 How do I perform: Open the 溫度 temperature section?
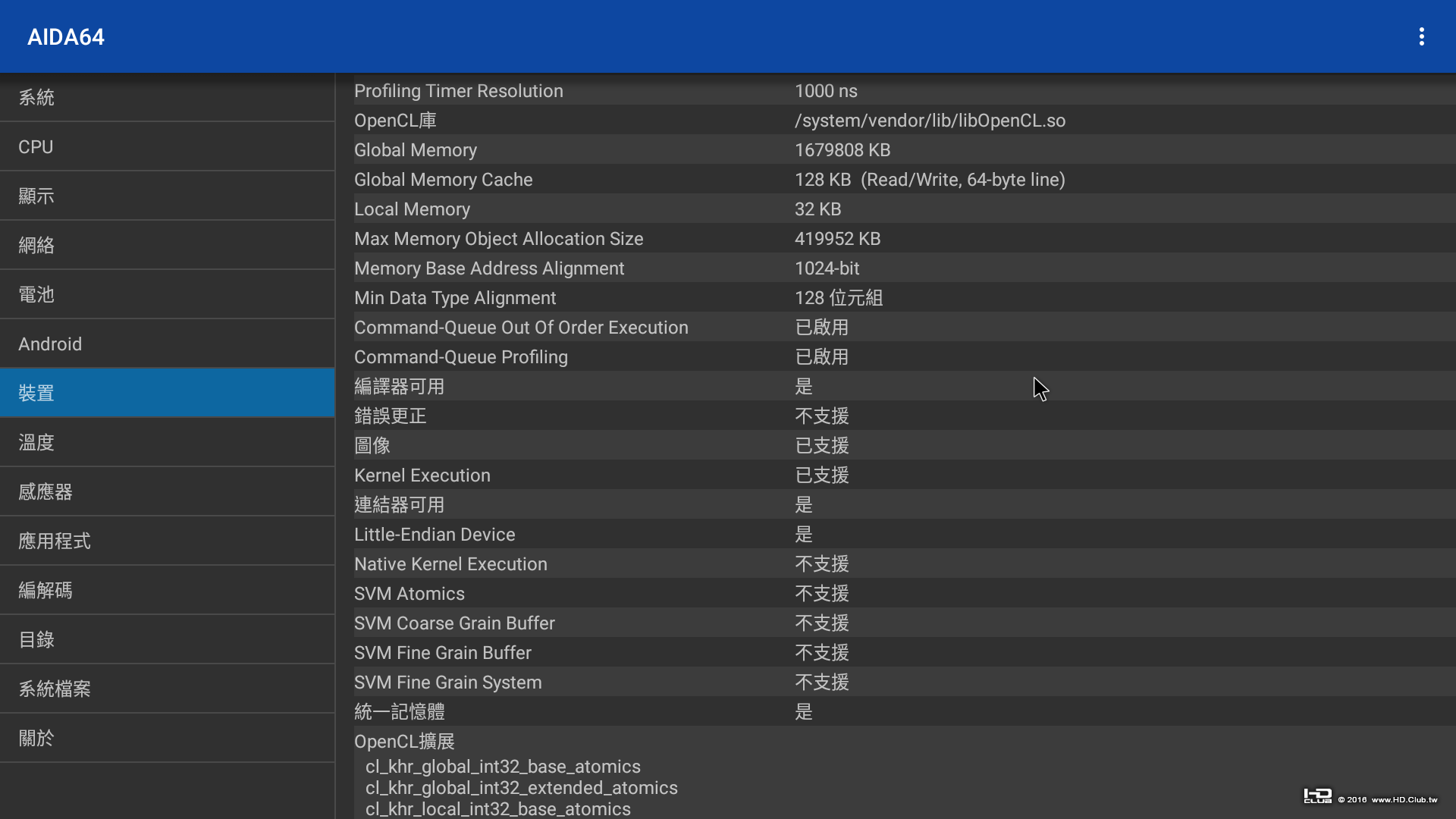(x=167, y=442)
